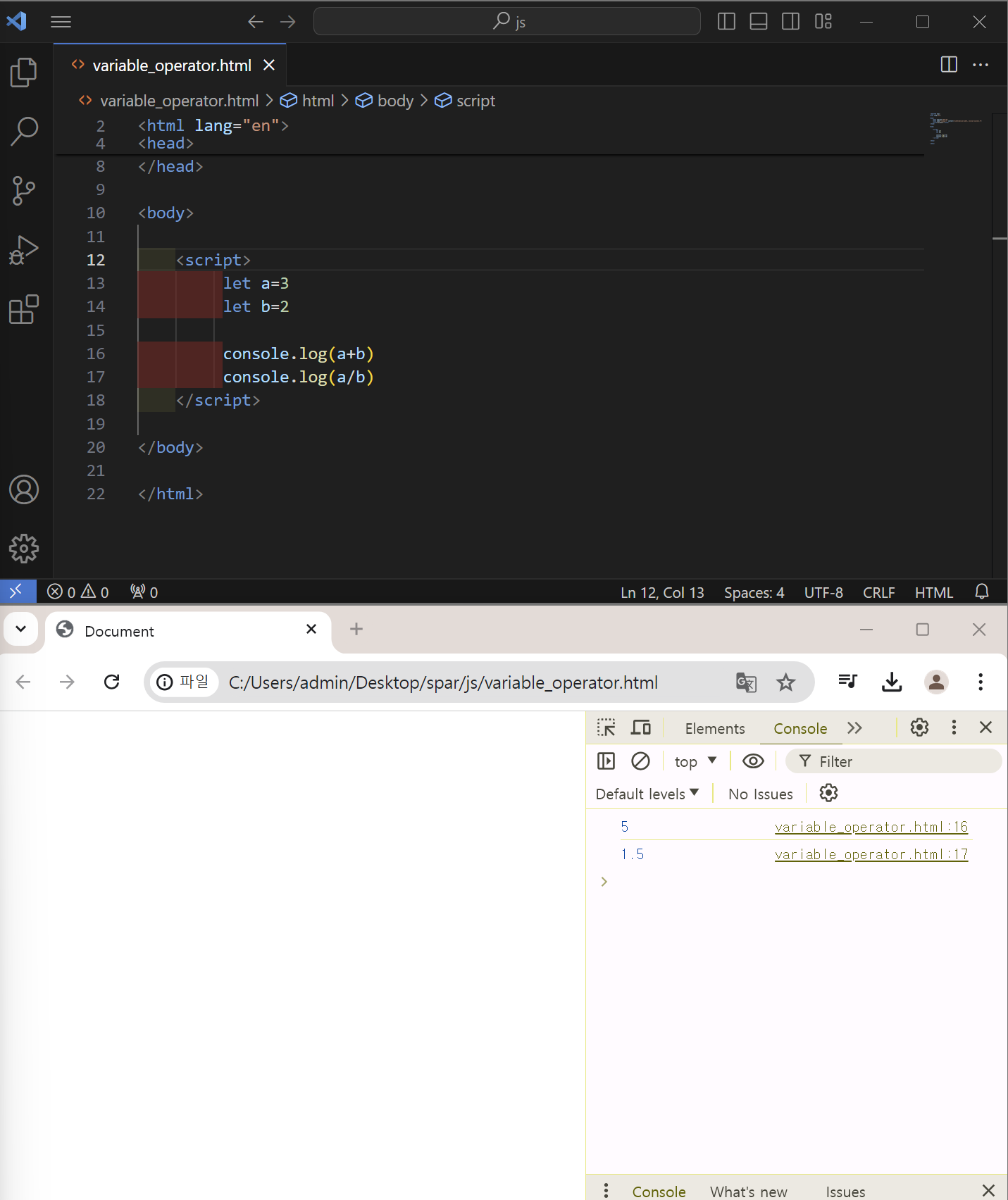
Task: Click Ln 12, Col 13 in status bar
Action: 662,593
